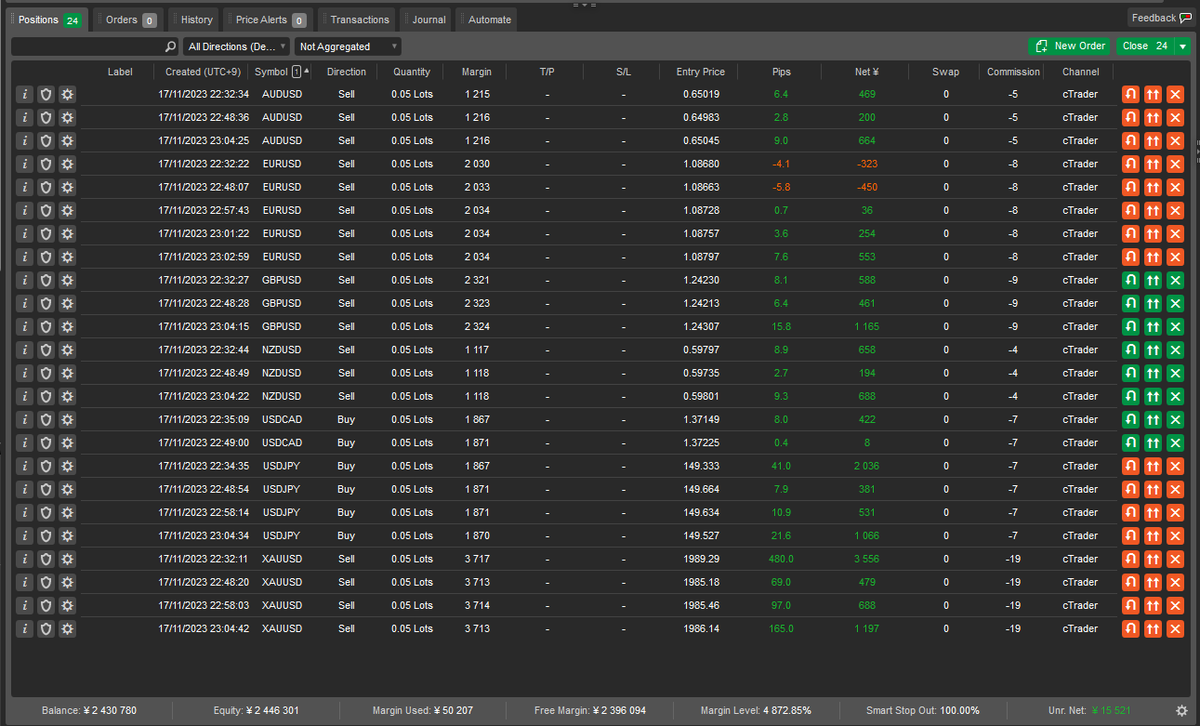Open the Price Alerts tab
1200x726 pixels.
point(268,19)
